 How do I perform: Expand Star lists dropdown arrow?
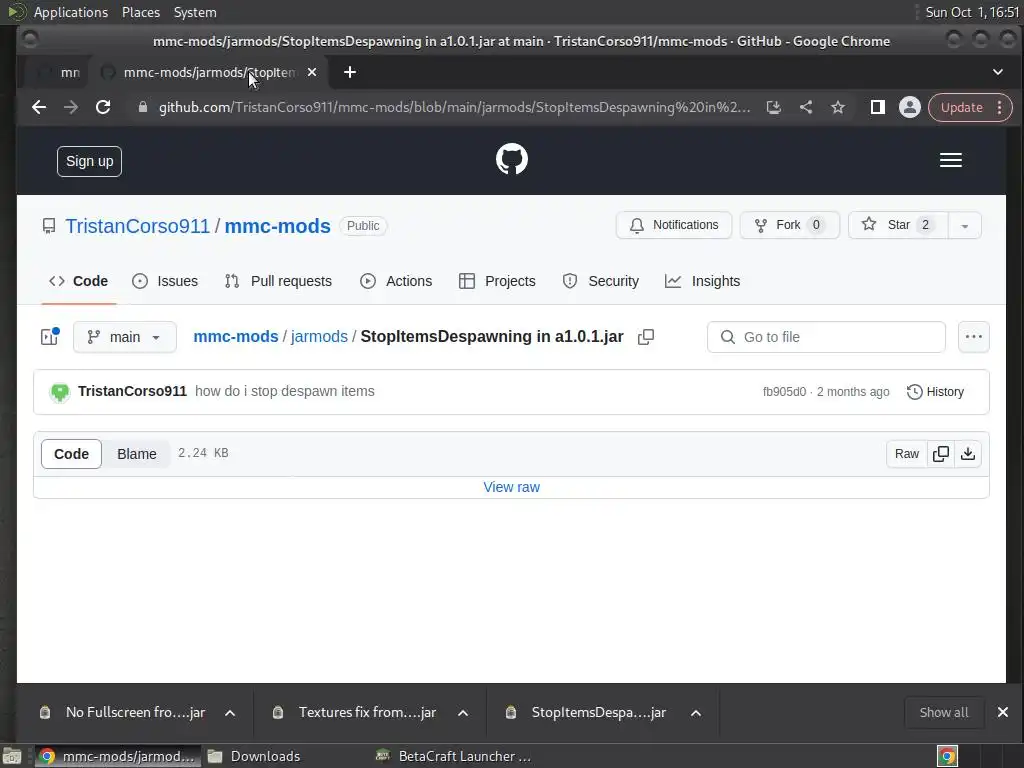pyautogui.click(x=965, y=225)
